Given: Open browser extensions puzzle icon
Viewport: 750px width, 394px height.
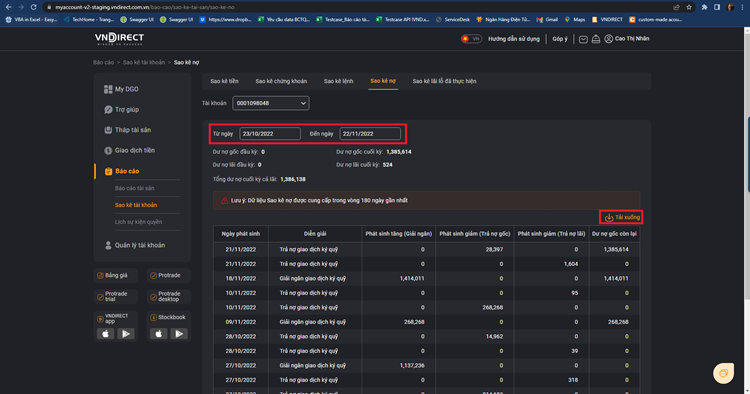Looking at the screenshot, I should pyautogui.click(x=704, y=7).
